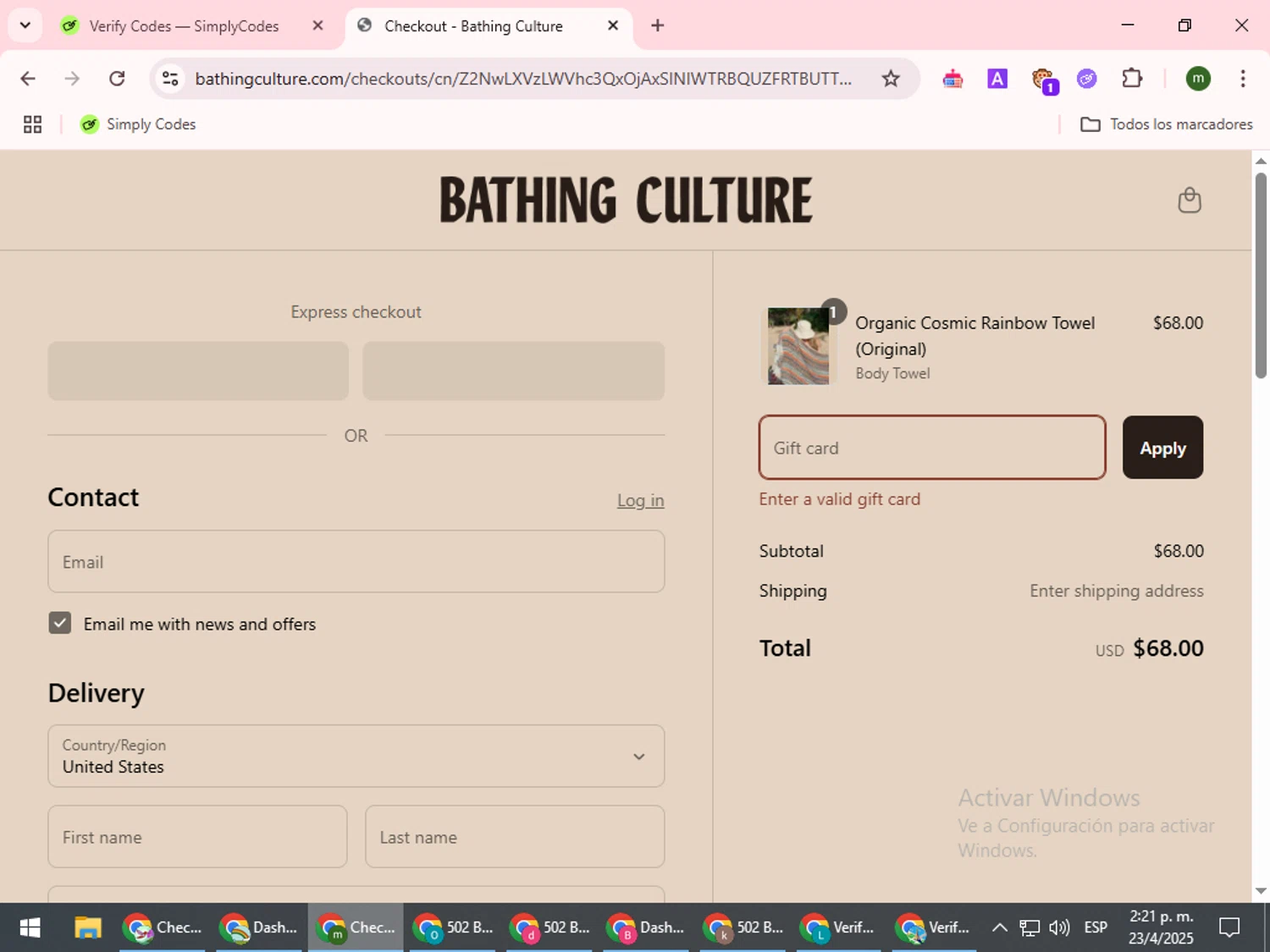Click the ESP language indicator
The width and height of the screenshot is (1270, 952).
1096,927
